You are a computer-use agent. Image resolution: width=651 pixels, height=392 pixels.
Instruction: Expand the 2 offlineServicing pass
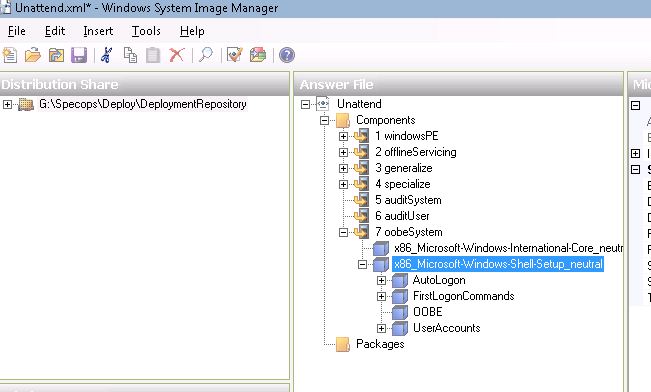click(343, 152)
